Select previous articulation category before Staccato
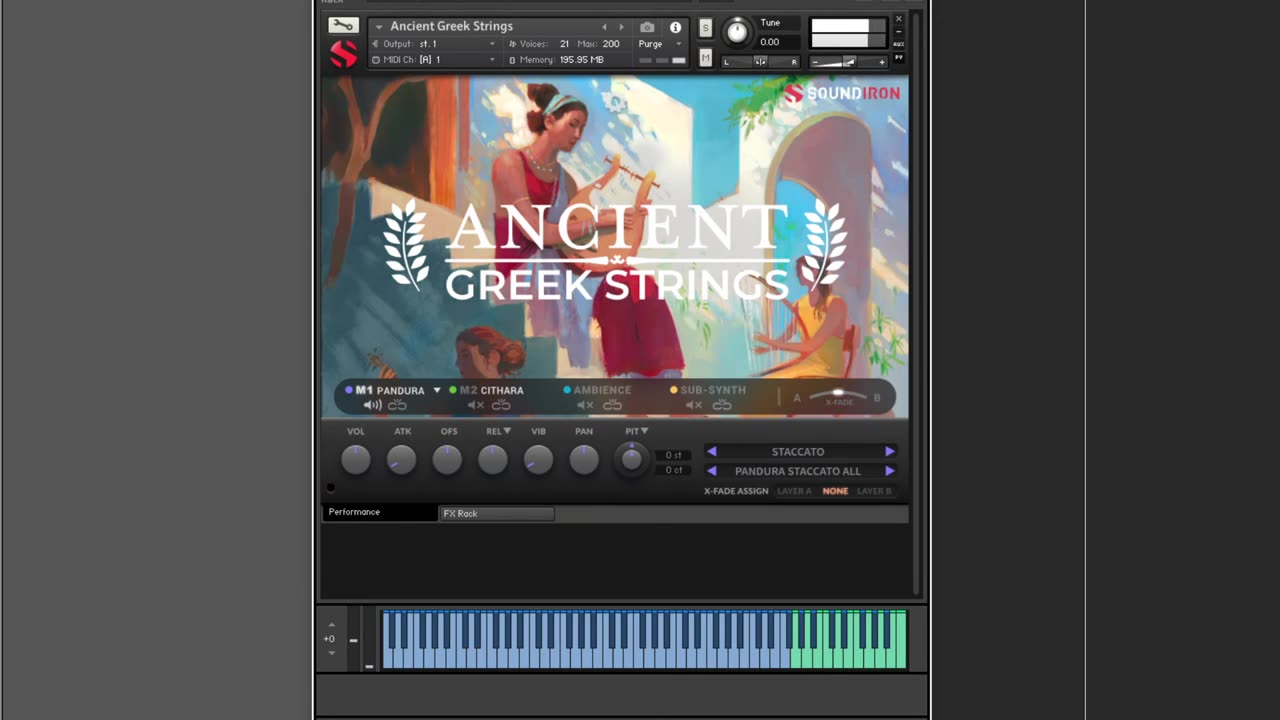 click(x=711, y=452)
